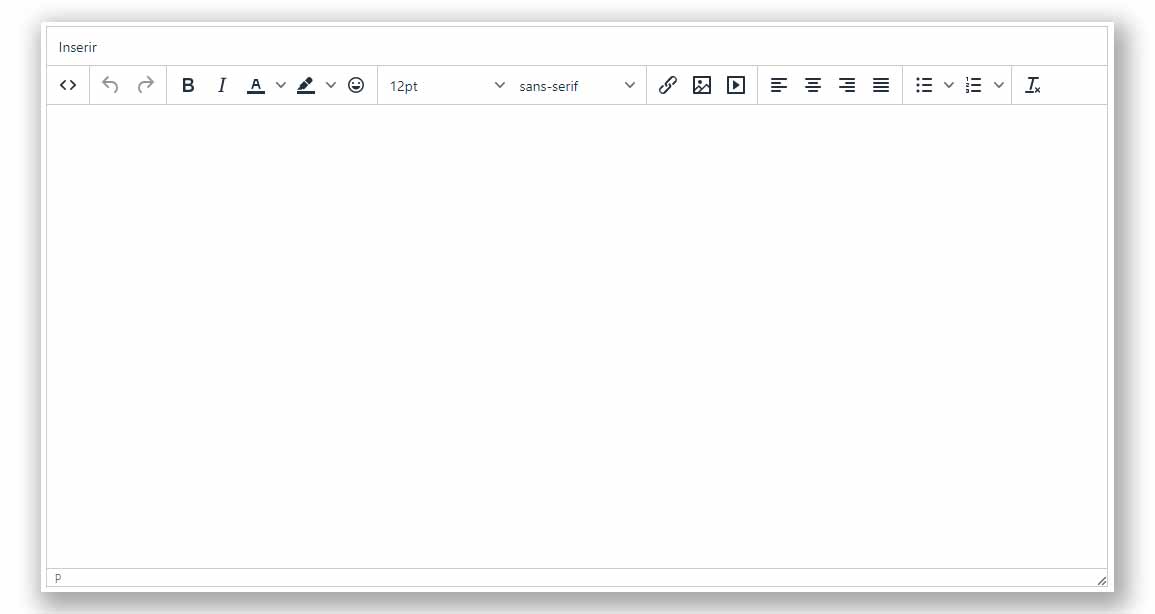The image size is (1155, 614).
Task: Open the sans-serif font family dropdown
Action: (x=577, y=85)
